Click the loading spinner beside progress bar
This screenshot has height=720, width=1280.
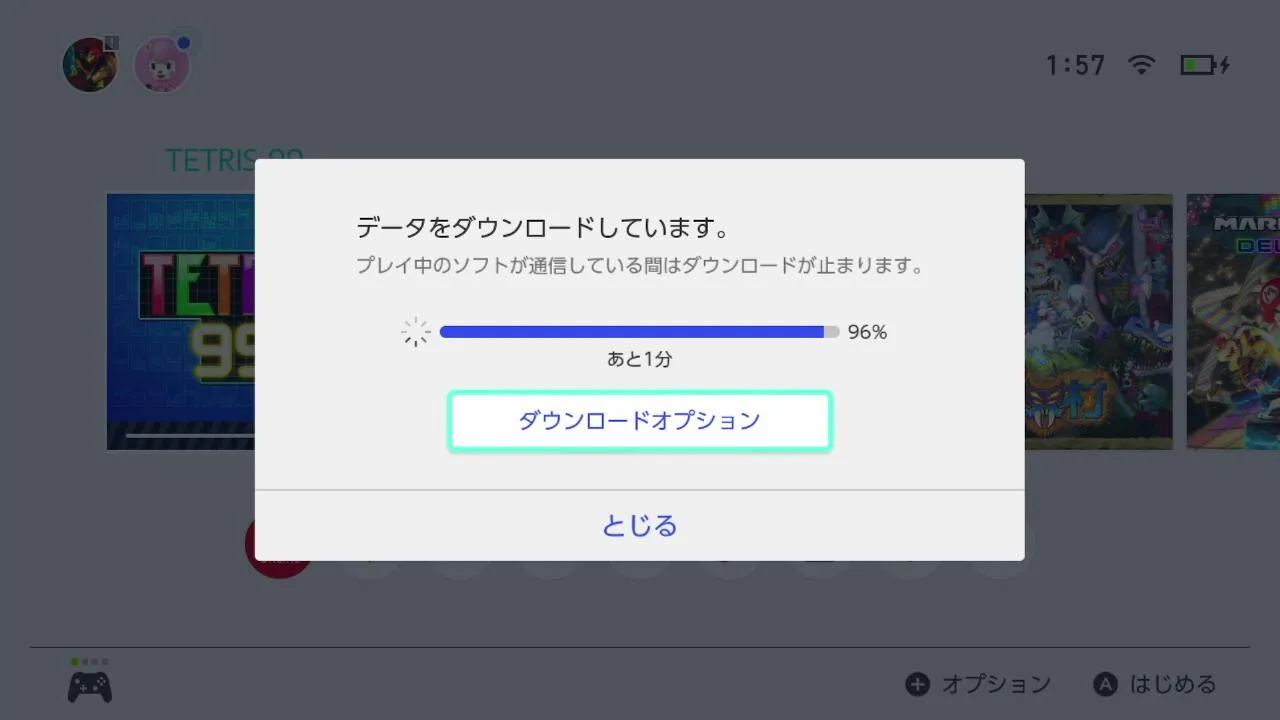tap(415, 332)
